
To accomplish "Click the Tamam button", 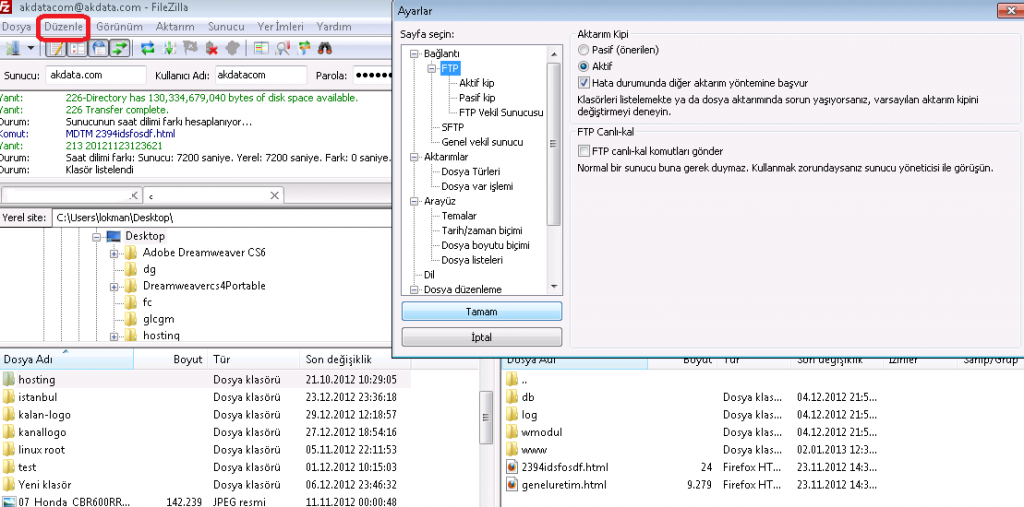I will [x=482, y=312].
